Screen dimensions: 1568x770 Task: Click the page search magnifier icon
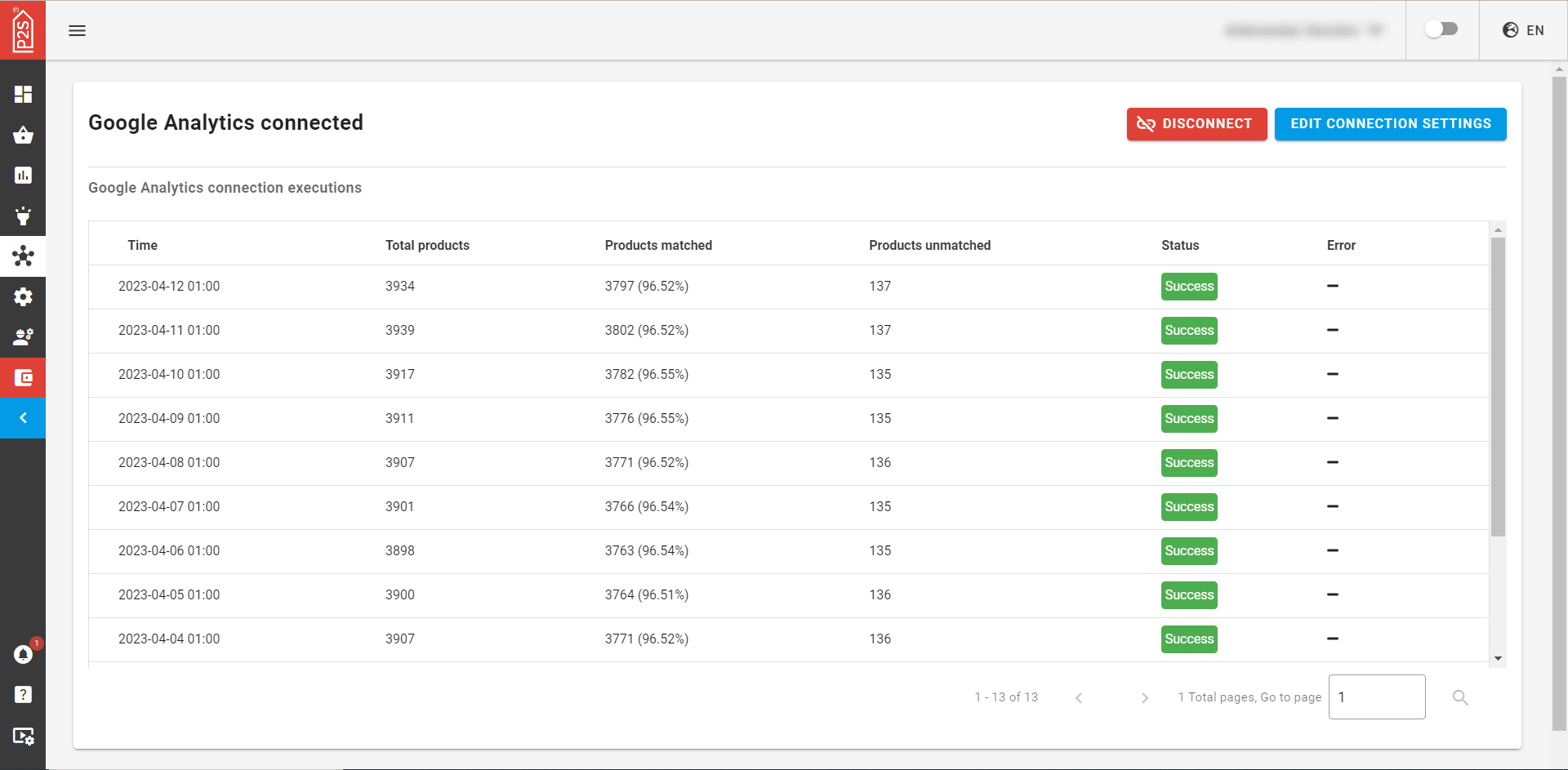pyautogui.click(x=1460, y=697)
